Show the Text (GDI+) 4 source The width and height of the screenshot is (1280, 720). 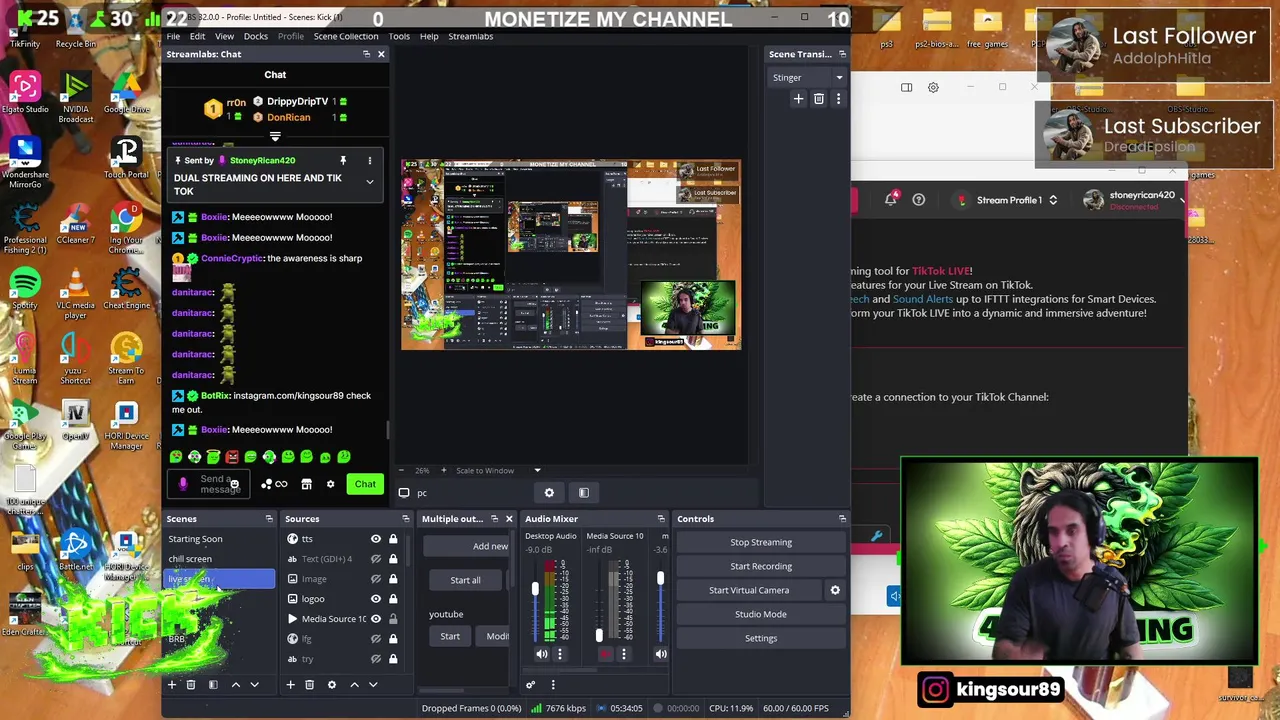[x=376, y=559]
